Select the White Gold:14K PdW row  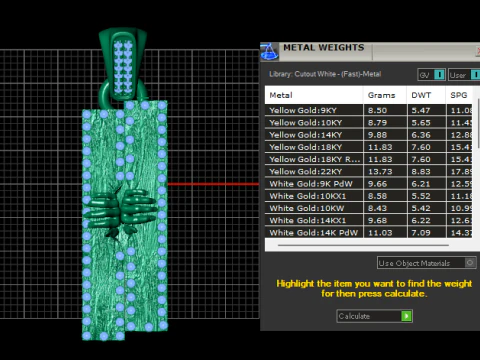point(368,232)
